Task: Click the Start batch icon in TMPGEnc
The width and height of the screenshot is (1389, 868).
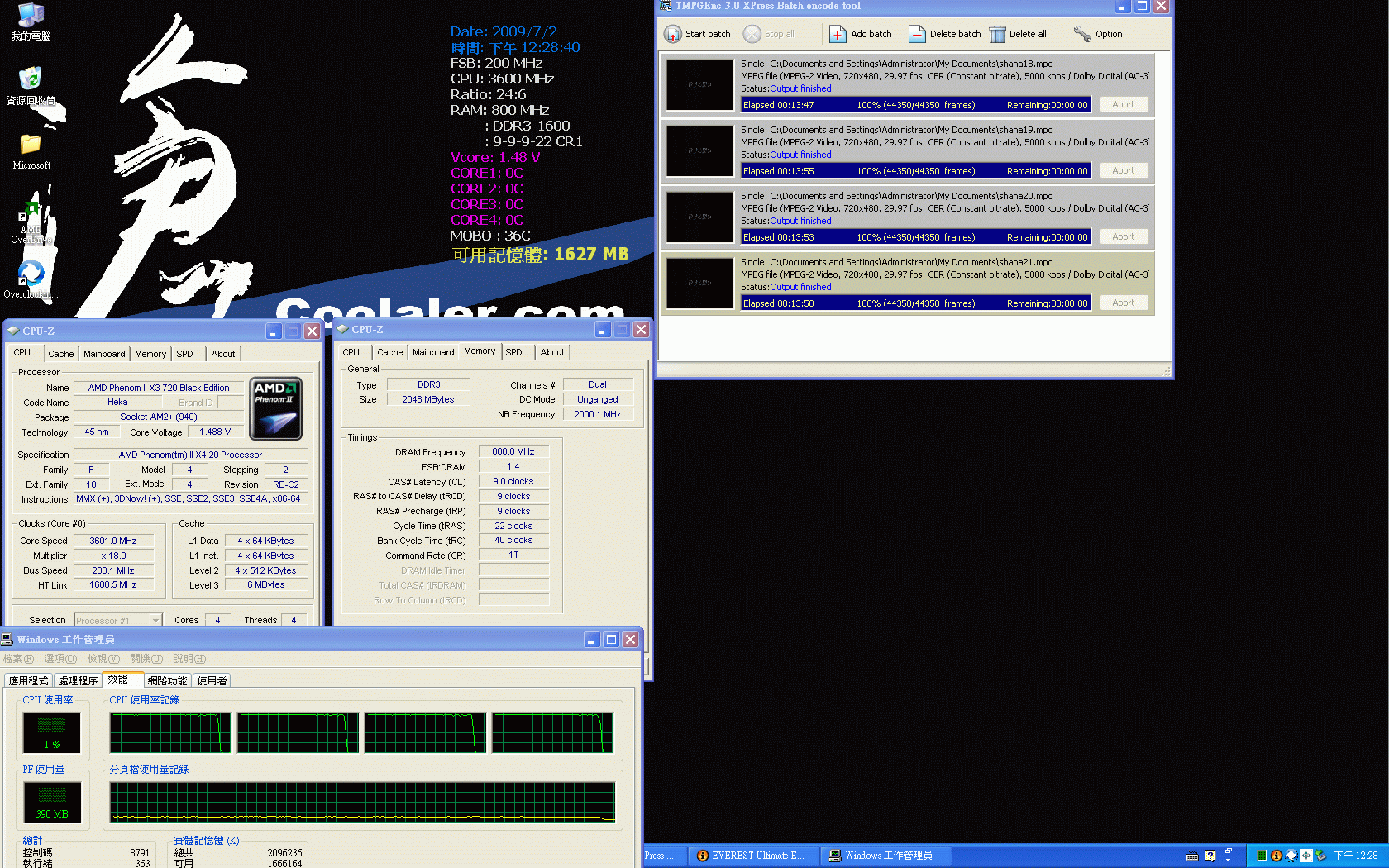Action: [x=673, y=34]
